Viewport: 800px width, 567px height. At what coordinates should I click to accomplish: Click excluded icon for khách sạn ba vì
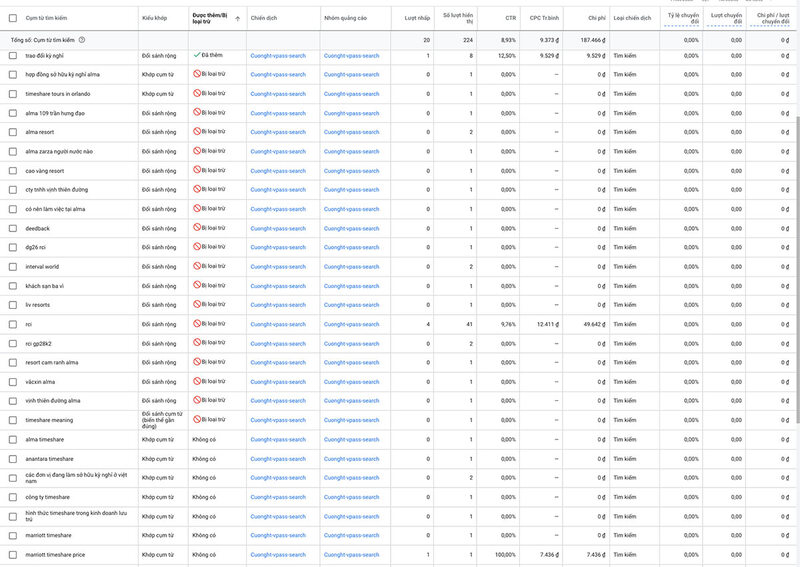(x=197, y=285)
